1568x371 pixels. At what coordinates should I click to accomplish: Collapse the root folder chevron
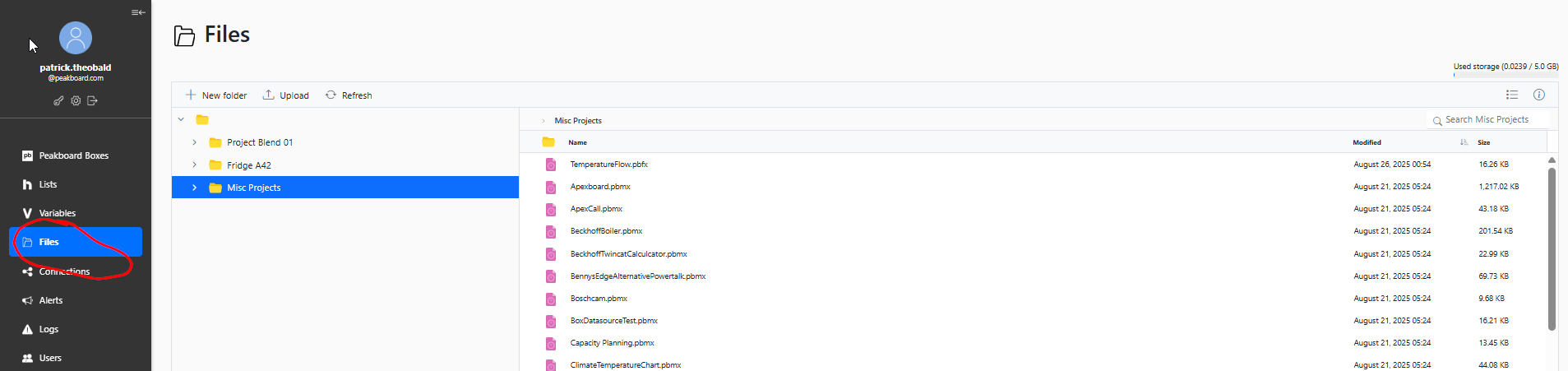click(x=181, y=119)
